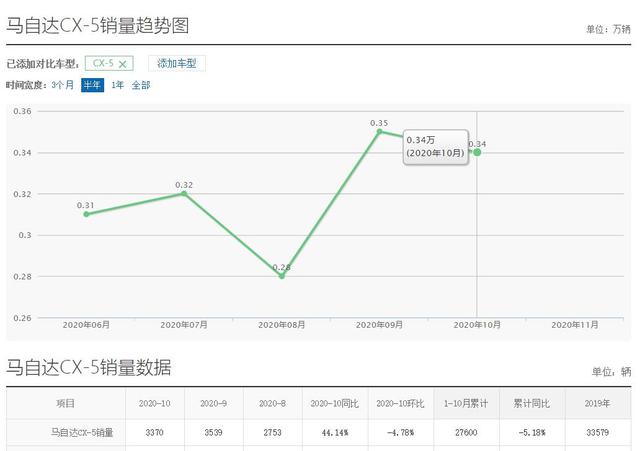The height and width of the screenshot is (451, 640).
Task: Click the 累计同比 column header
Action: [532, 404]
